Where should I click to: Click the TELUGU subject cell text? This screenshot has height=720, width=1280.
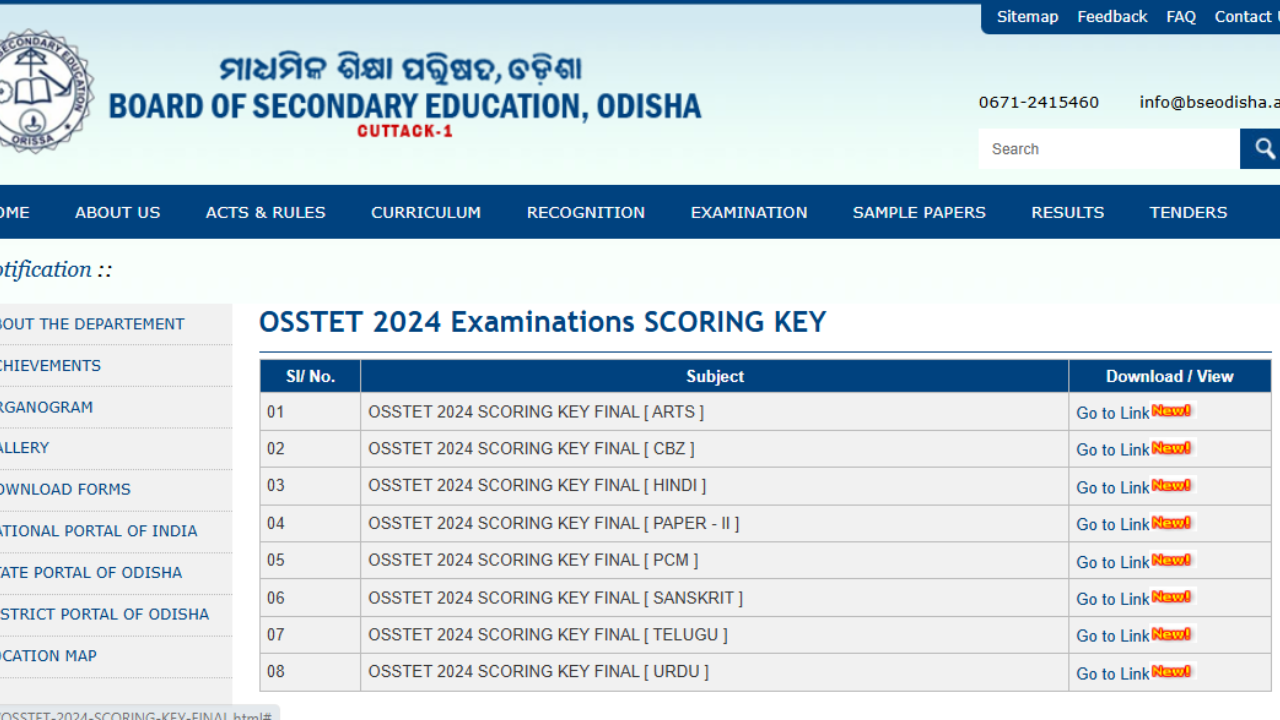548,635
